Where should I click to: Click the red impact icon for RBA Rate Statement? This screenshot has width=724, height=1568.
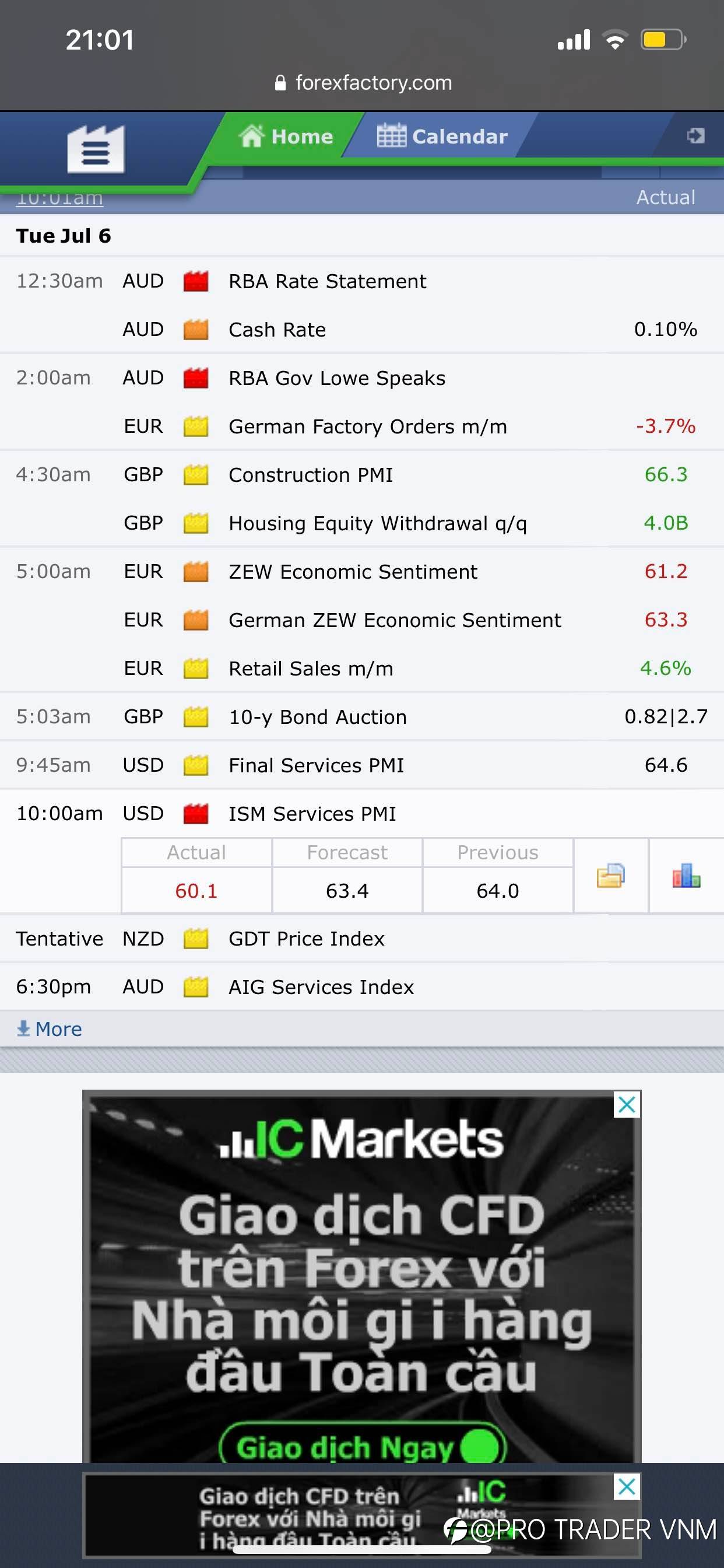[x=196, y=281]
